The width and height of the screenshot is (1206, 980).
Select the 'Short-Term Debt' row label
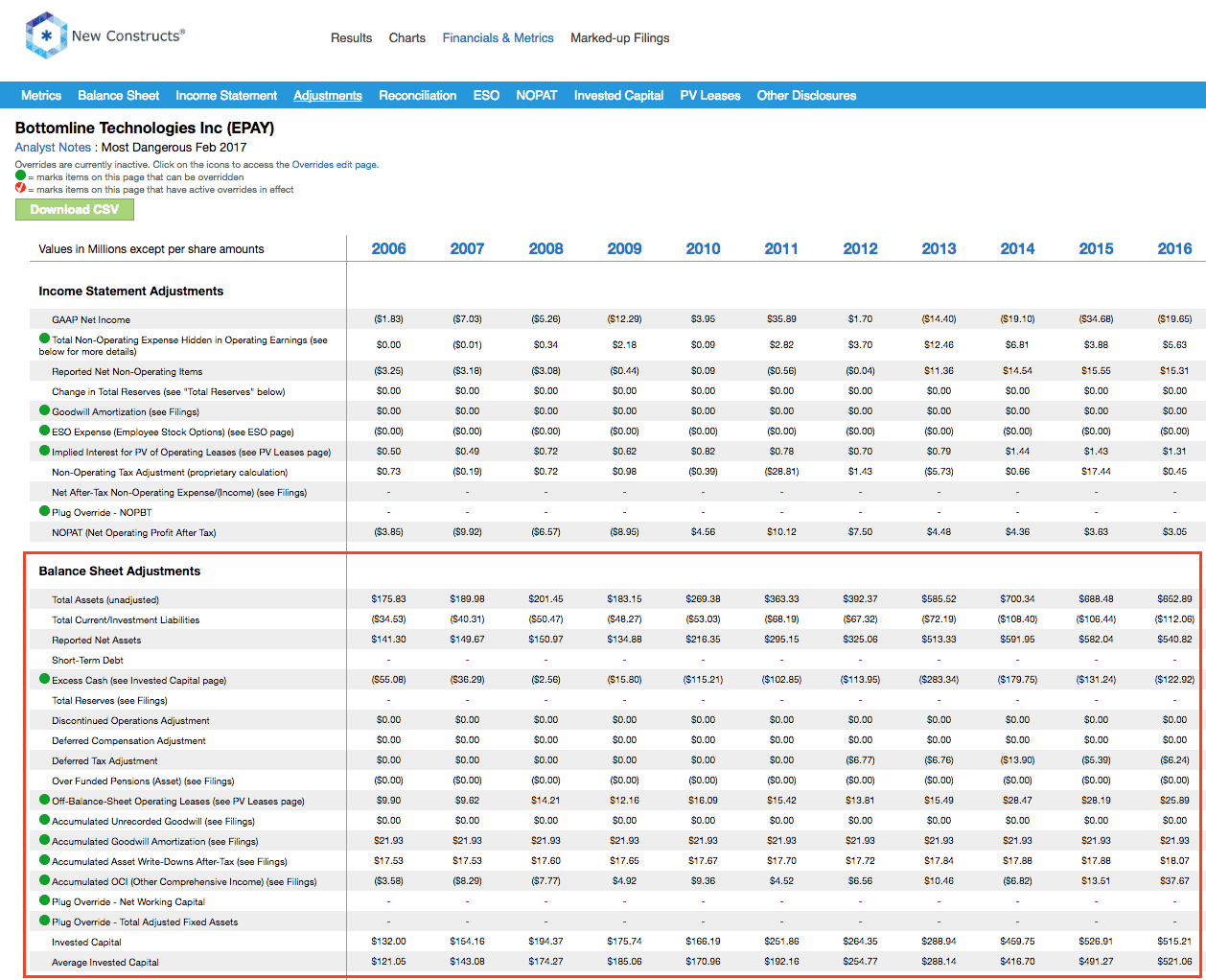[x=88, y=661]
